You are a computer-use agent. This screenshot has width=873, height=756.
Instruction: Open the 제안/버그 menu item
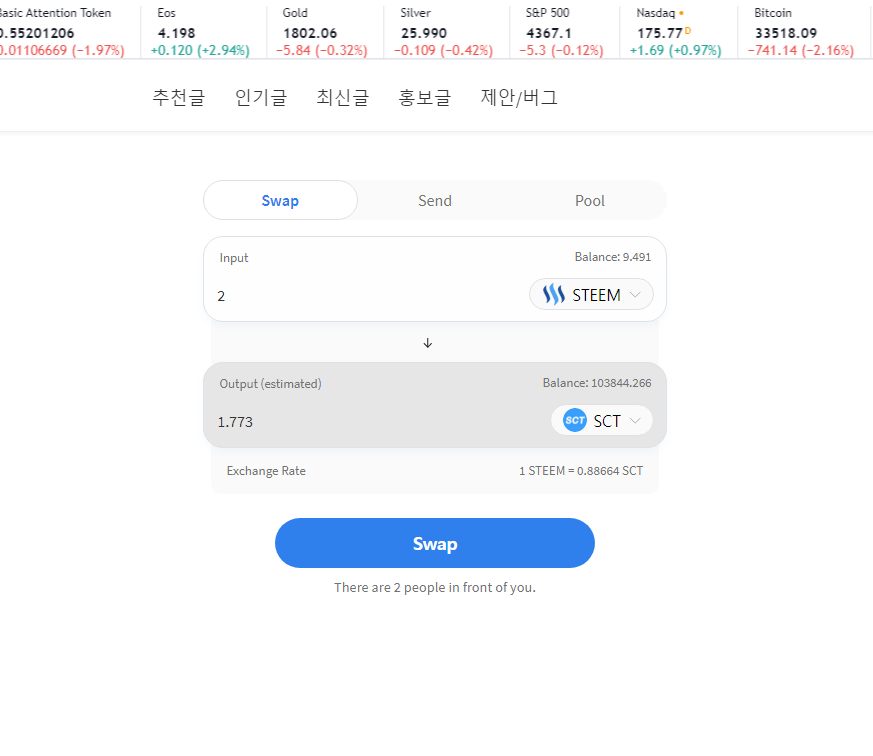pos(519,97)
